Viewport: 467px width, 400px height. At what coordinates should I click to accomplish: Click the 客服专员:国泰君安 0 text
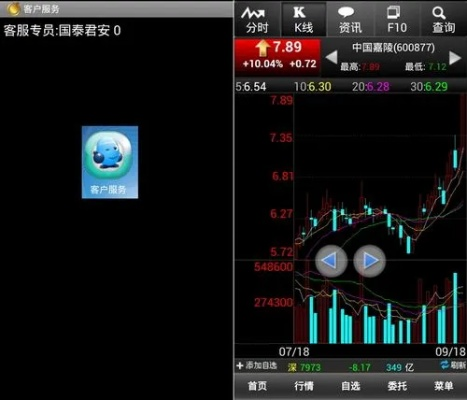click(62, 31)
